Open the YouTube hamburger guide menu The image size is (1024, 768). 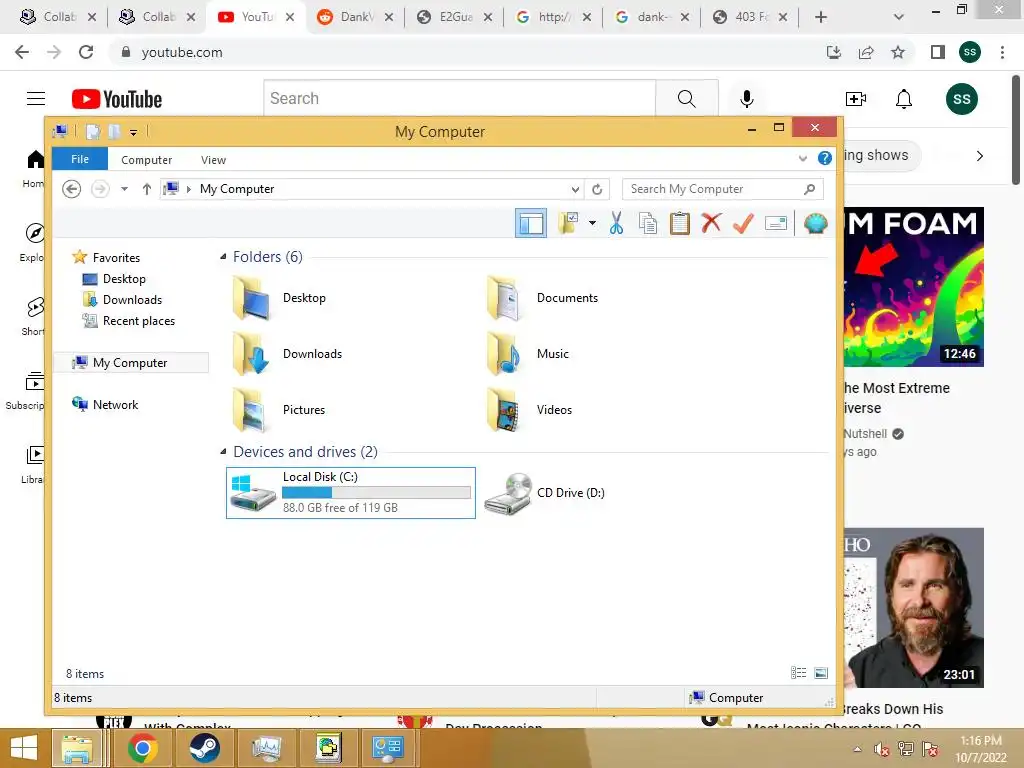pos(36,99)
